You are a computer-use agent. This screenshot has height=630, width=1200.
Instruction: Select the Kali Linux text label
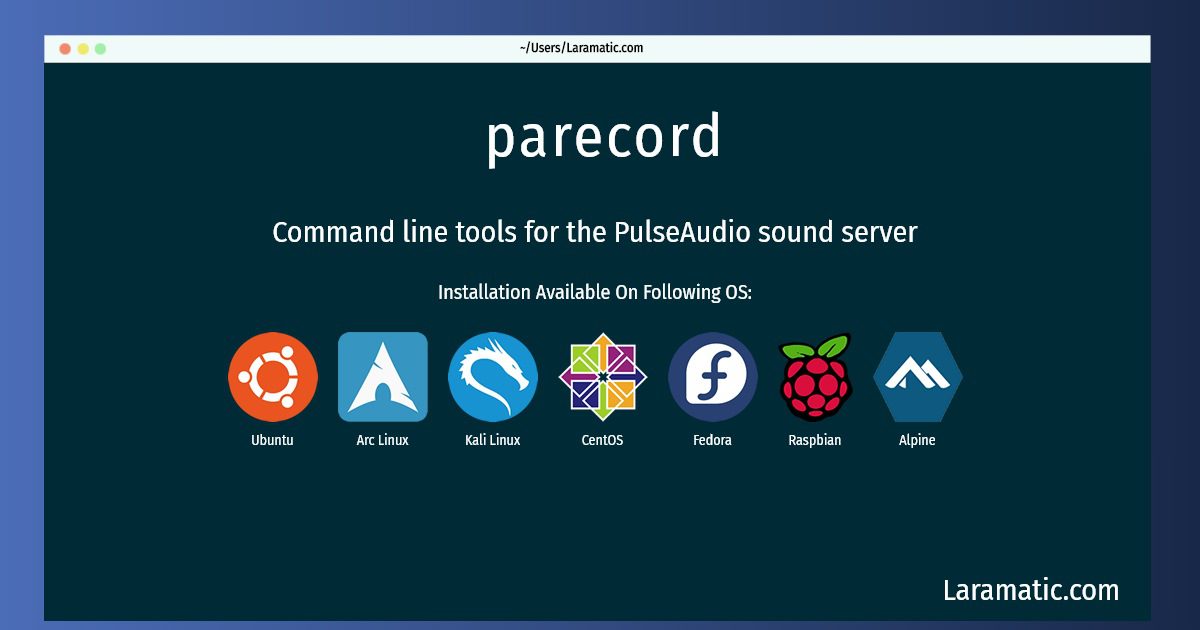pos(493,440)
